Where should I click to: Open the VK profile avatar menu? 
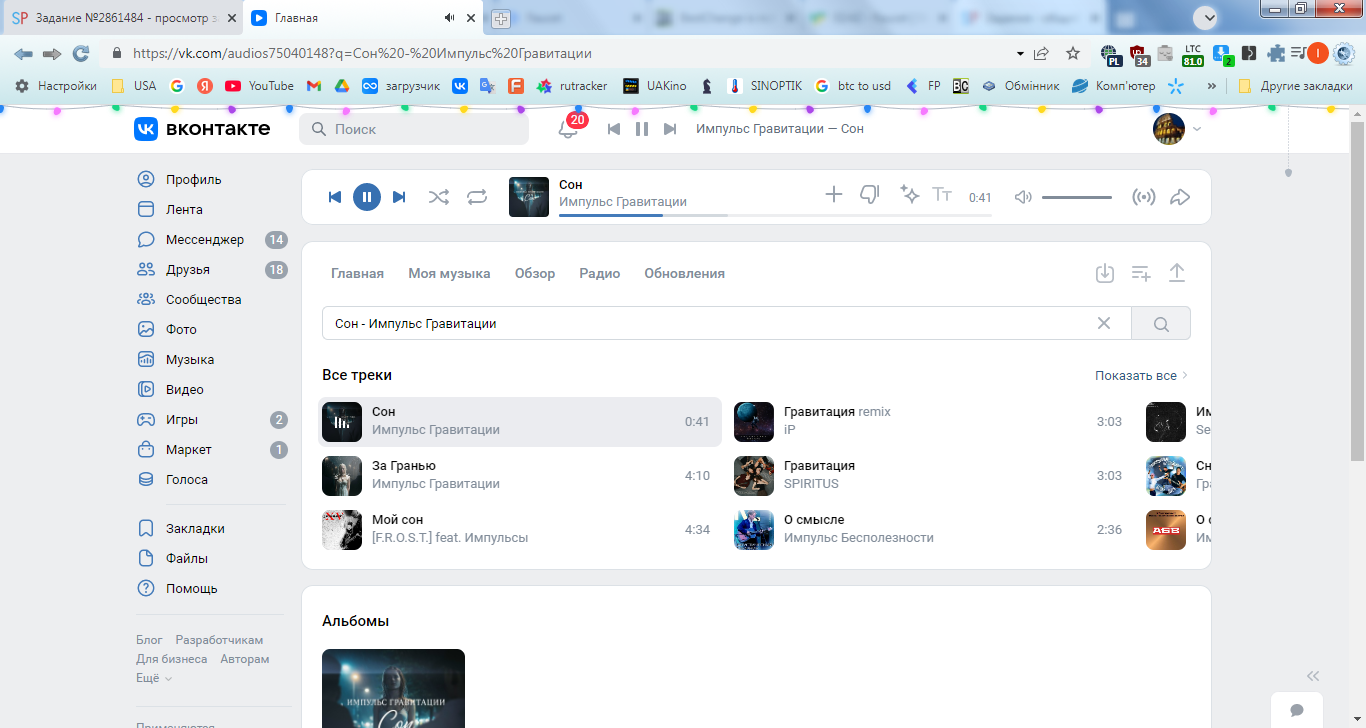(1177, 129)
